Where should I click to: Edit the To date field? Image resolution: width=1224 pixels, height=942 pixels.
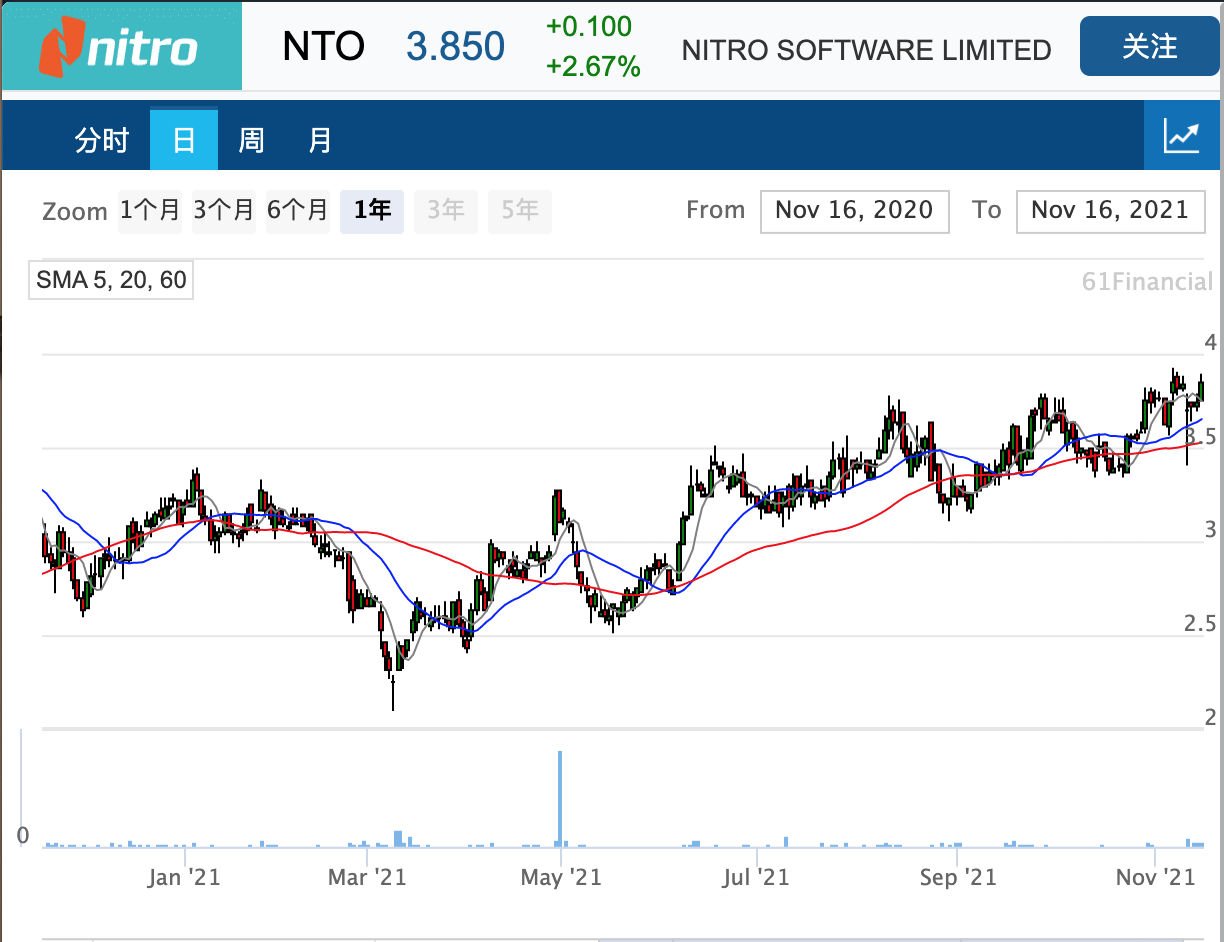tap(1111, 211)
